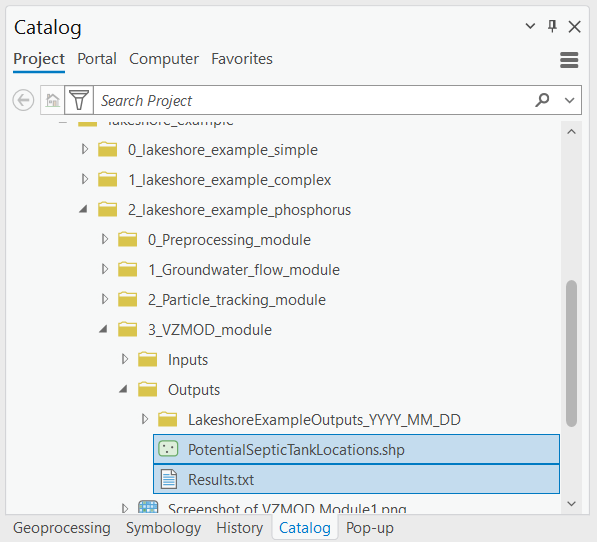The height and width of the screenshot is (542, 597).
Task: Expand the LakeshoreExampleOutputs_YYYY_MM_DD folder
Action: point(145,419)
